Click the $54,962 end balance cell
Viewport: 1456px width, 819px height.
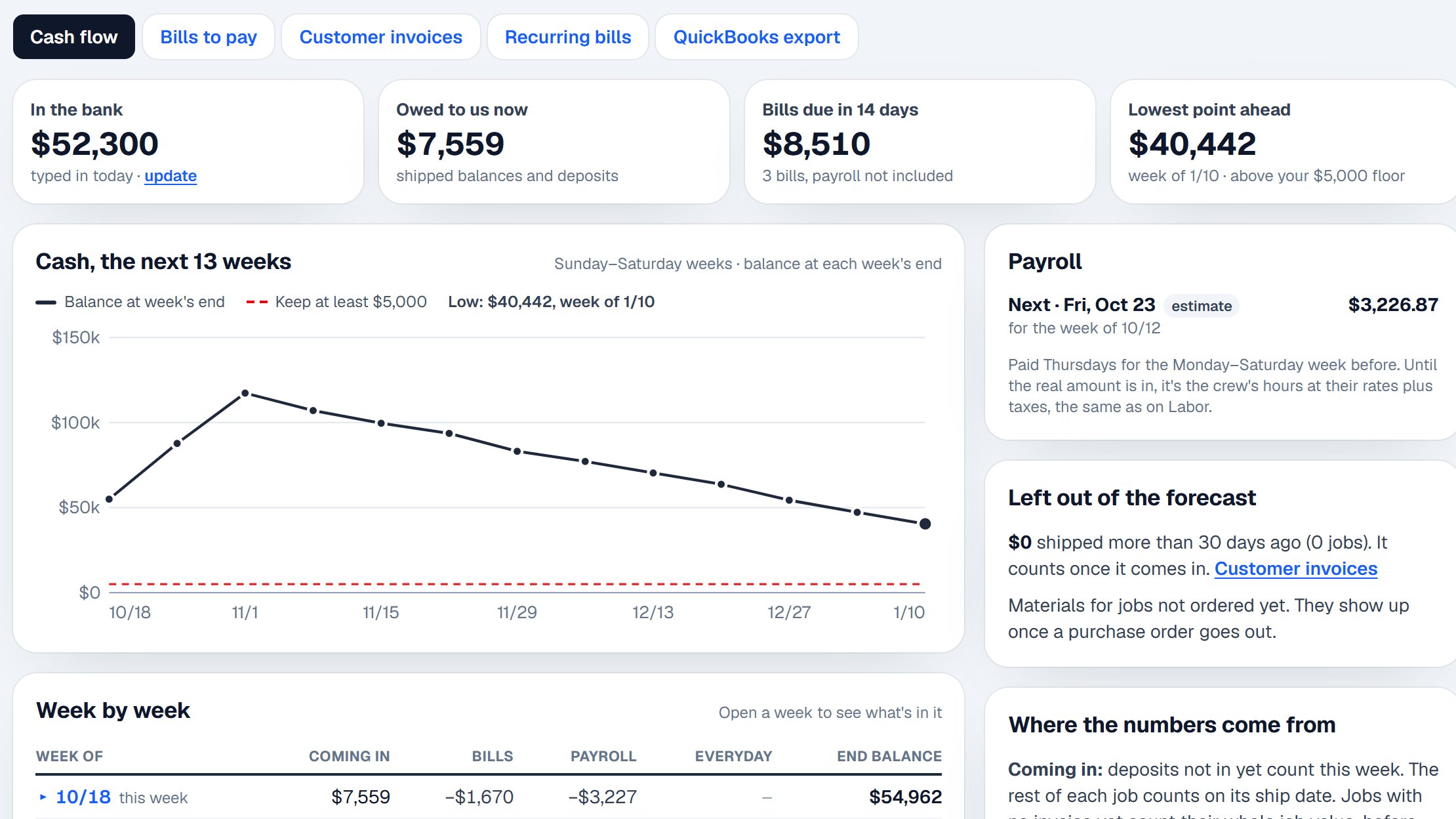(906, 797)
